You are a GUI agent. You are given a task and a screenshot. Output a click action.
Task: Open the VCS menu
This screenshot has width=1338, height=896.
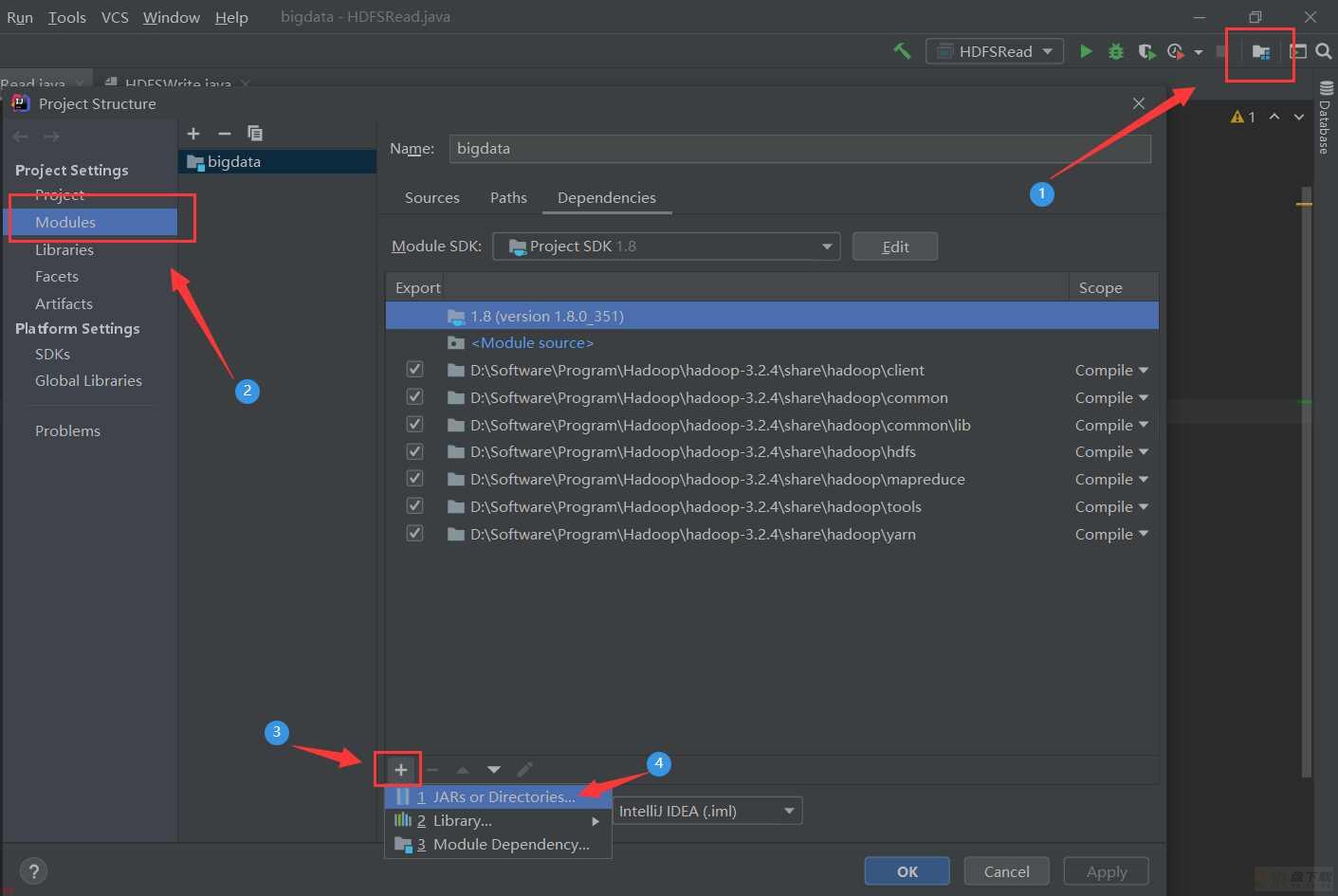(x=115, y=17)
